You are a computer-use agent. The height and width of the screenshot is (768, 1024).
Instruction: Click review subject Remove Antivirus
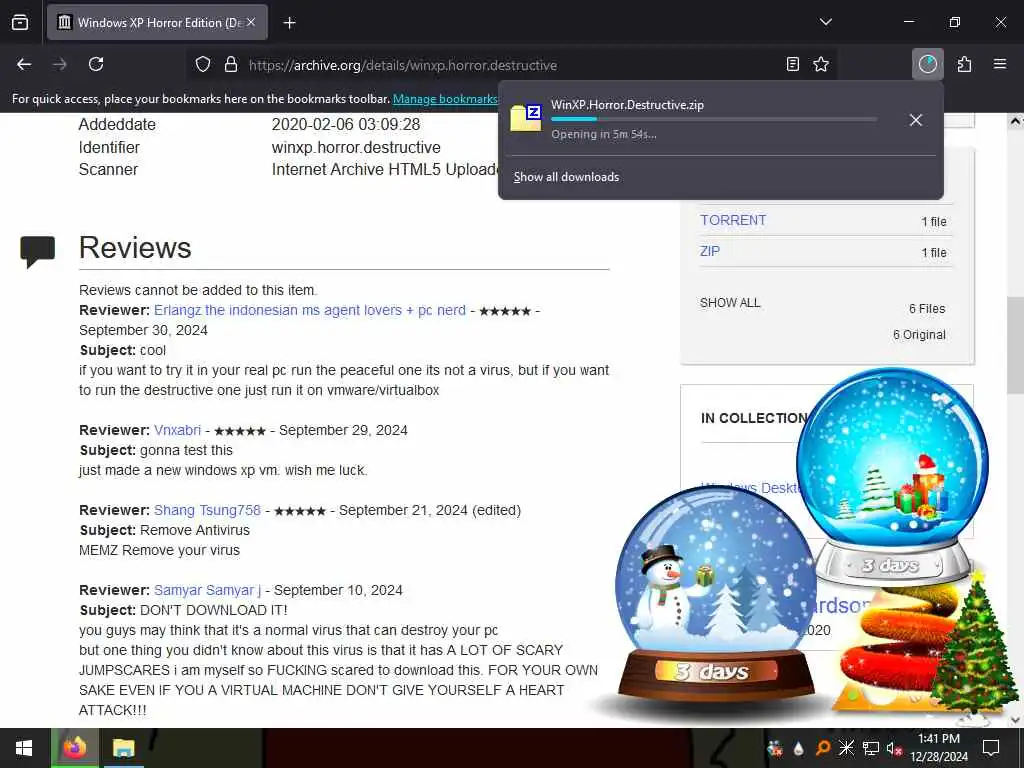click(x=195, y=530)
